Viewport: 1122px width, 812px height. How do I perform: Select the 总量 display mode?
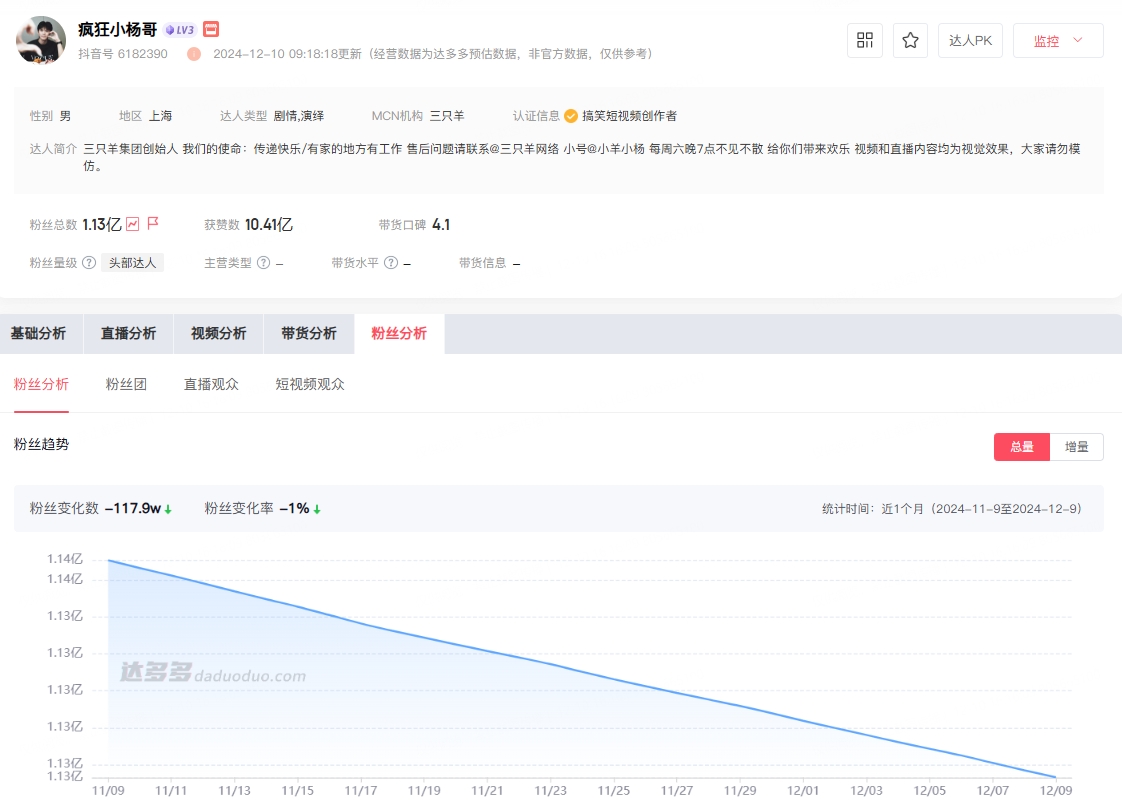(1021, 447)
